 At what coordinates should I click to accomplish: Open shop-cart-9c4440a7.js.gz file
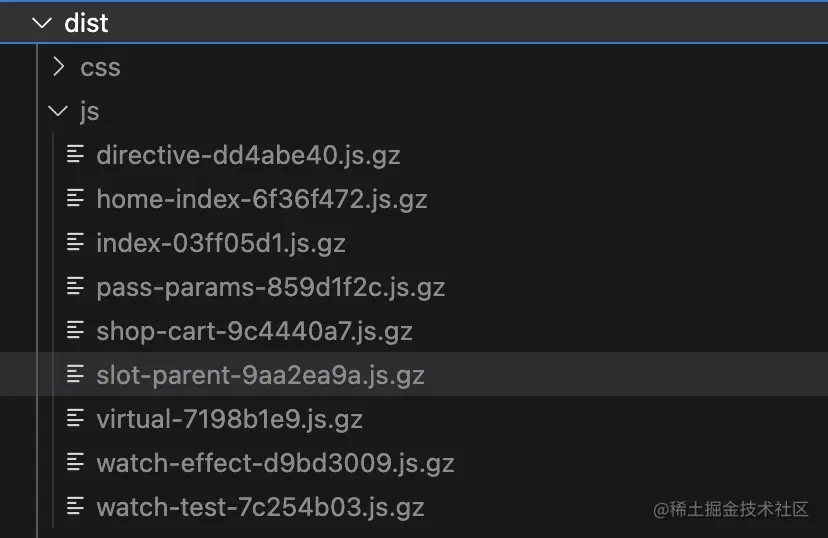(254, 331)
